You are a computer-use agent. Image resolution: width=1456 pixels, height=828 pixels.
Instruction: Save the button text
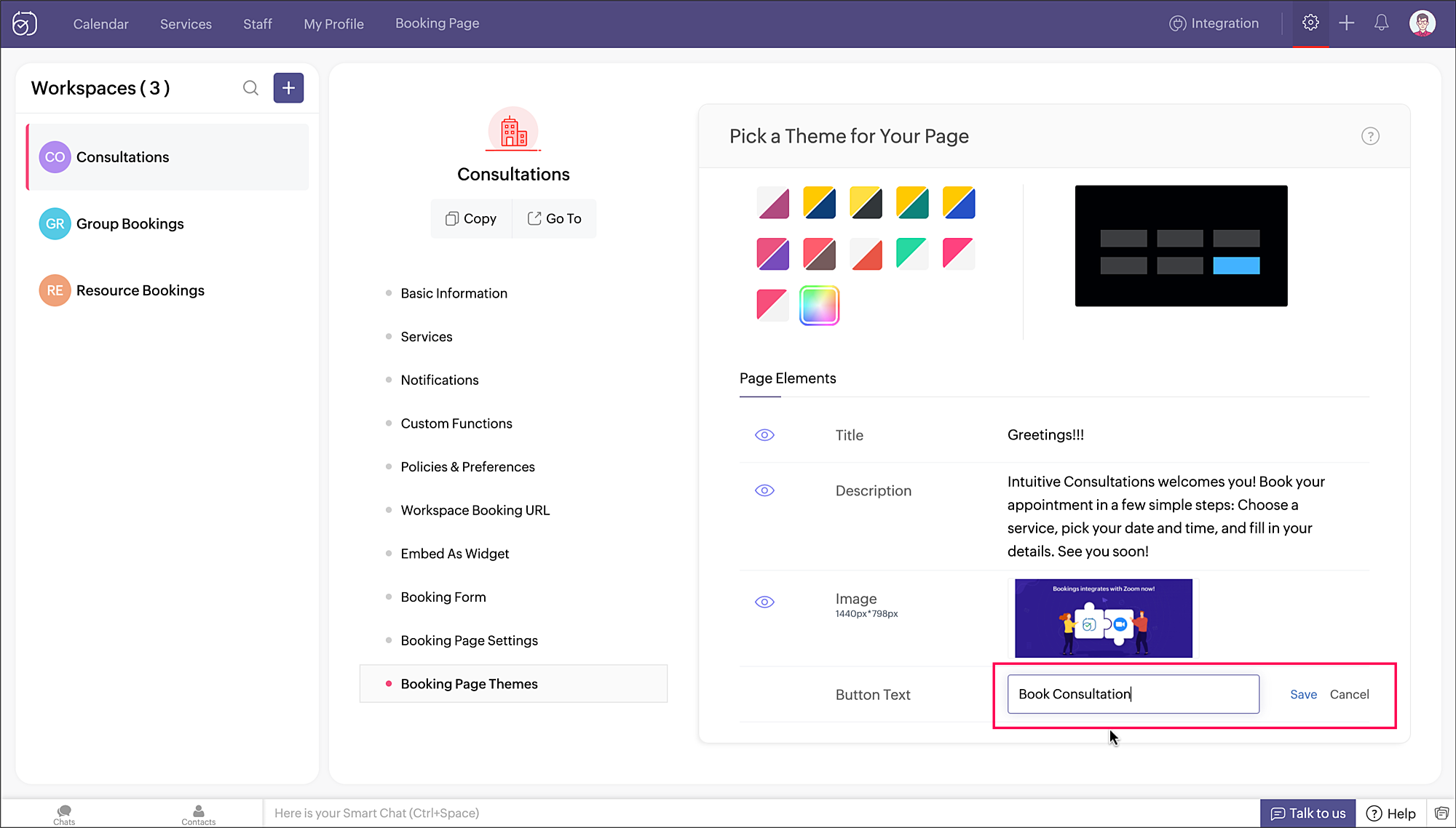click(1303, 694)
